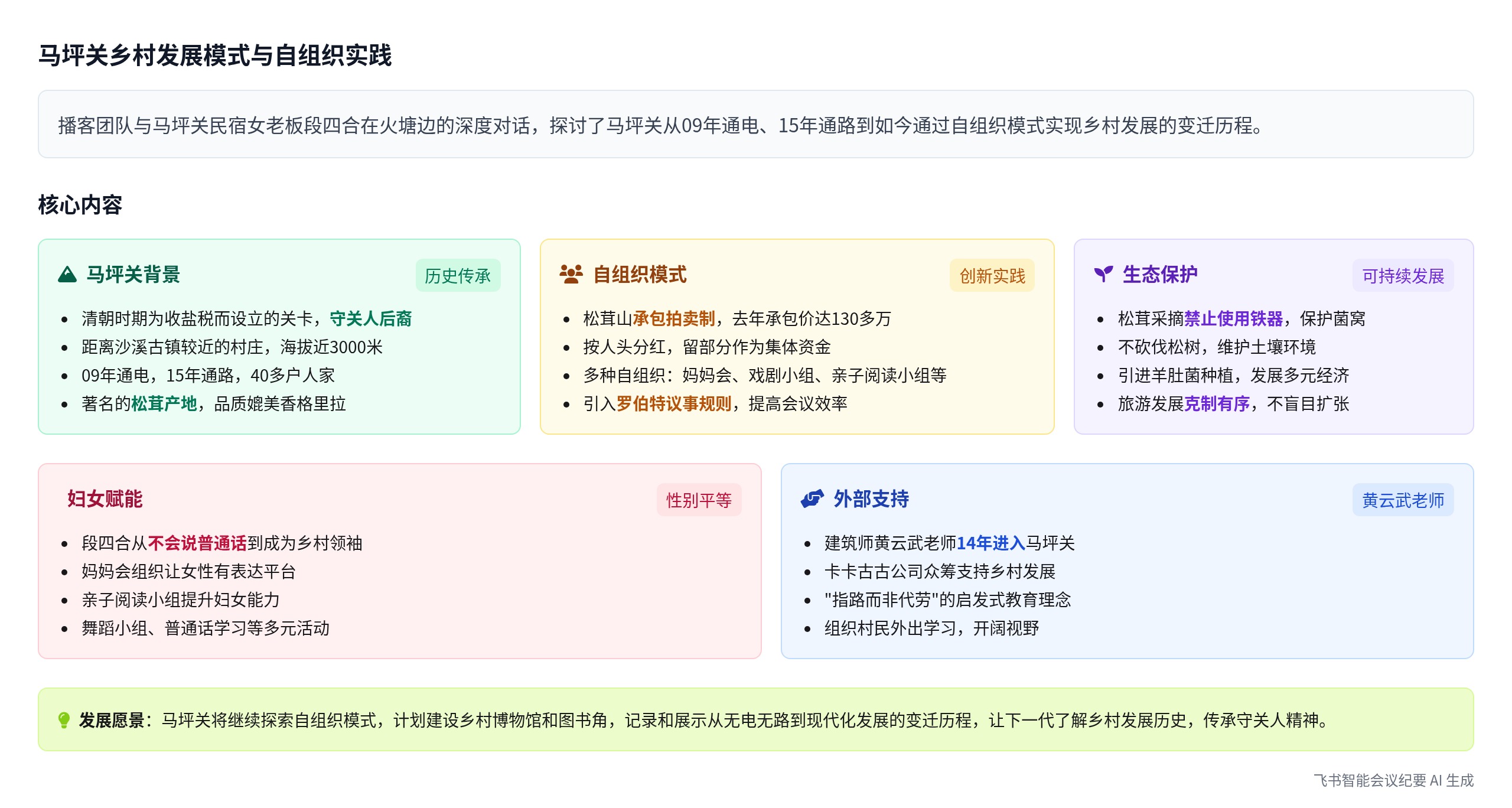Click the 历史传承 tag badge
Image resolution: width=1512 pixels, height=808 pixels.
(458, 276)
